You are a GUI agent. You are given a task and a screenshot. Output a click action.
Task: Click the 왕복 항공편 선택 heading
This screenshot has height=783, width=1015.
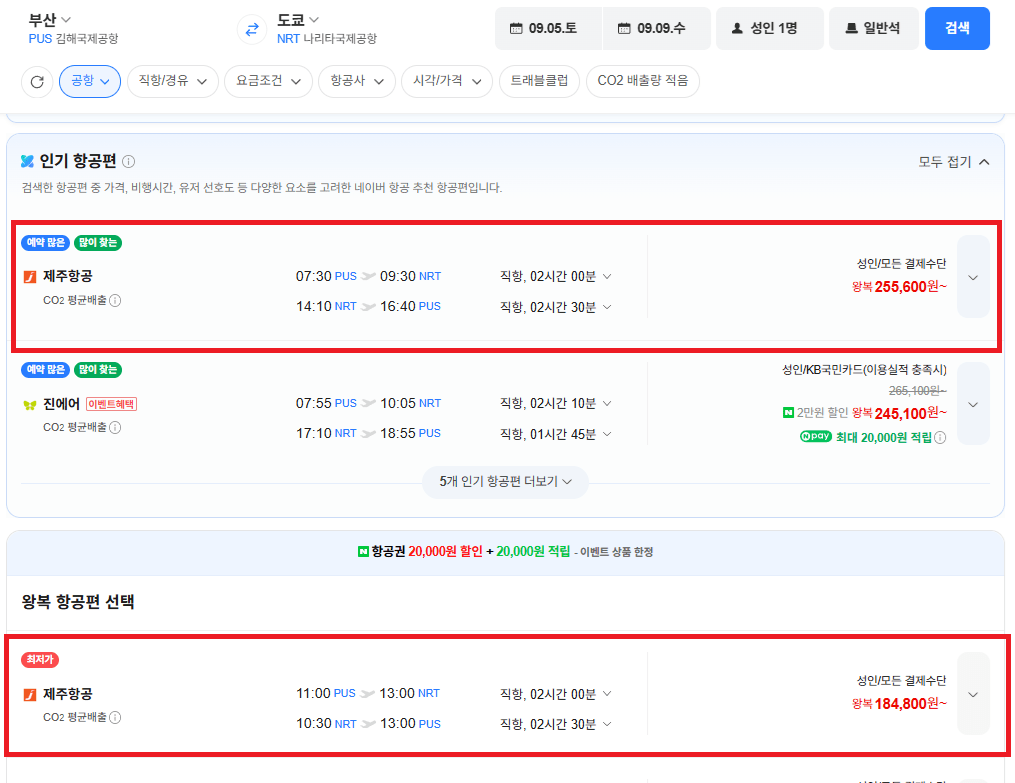point(78,602)
